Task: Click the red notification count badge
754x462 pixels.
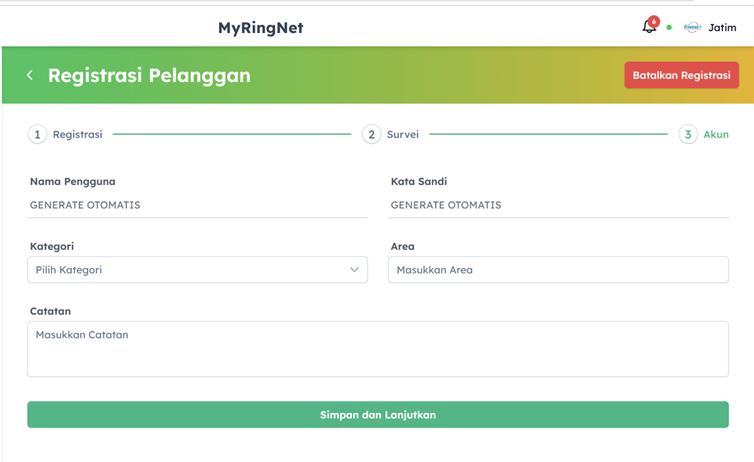Action: coord(654,21)
